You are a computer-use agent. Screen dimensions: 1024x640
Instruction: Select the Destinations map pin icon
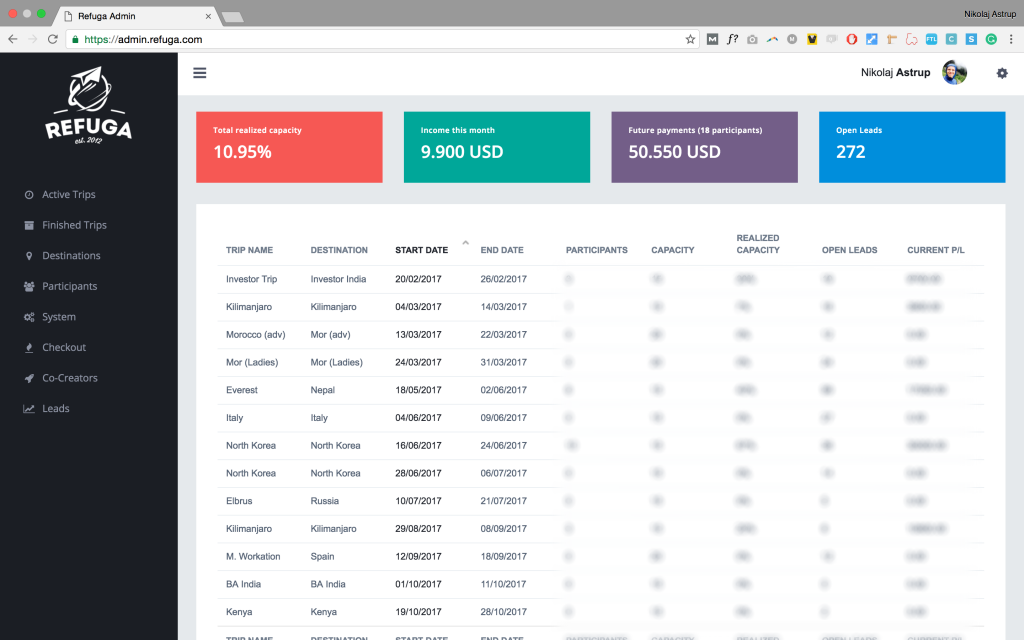(x=29, y=256)
